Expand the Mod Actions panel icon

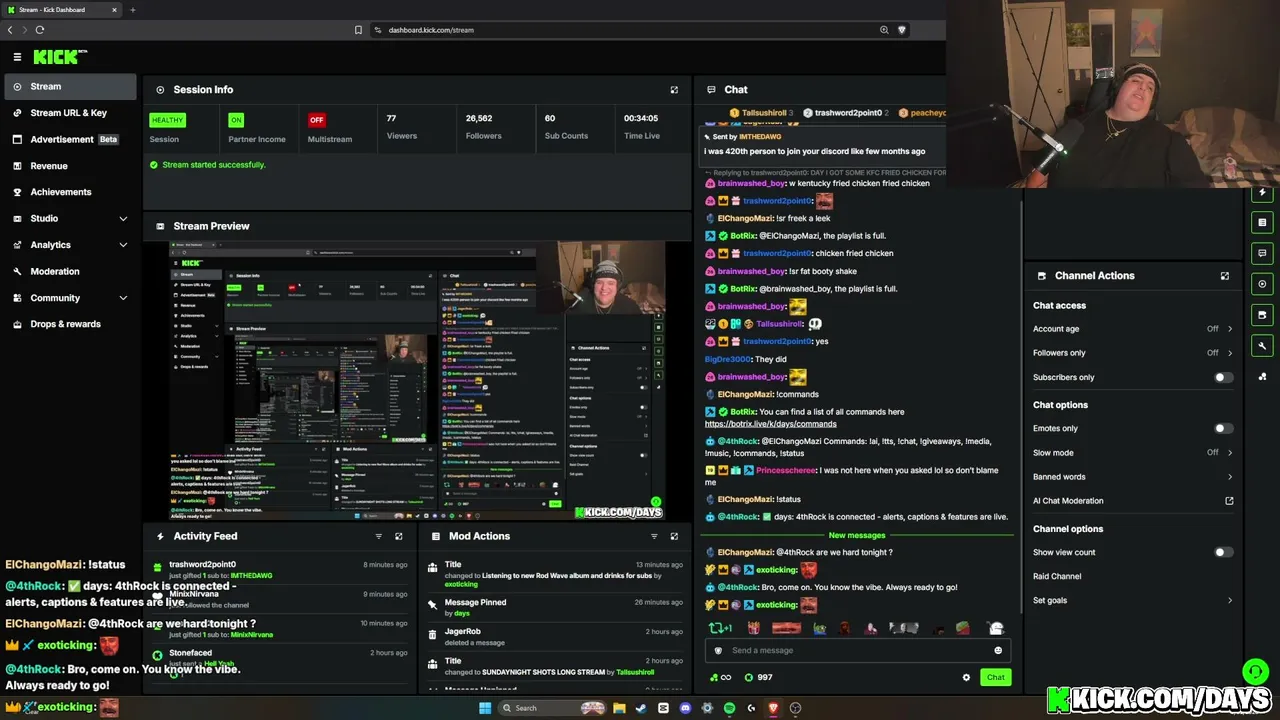674,536
